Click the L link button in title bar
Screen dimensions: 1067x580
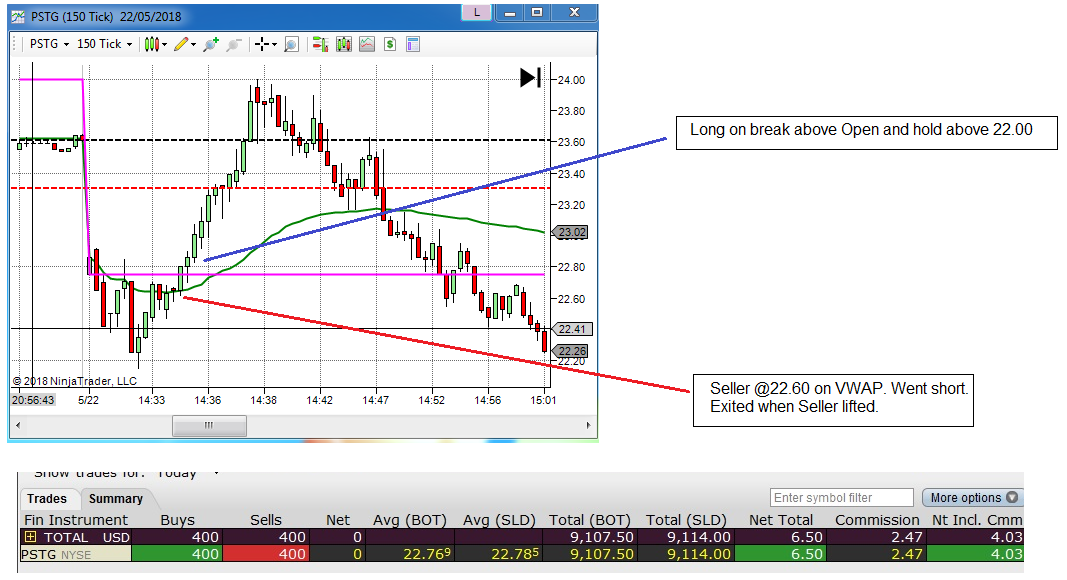[x=476, y=12]
